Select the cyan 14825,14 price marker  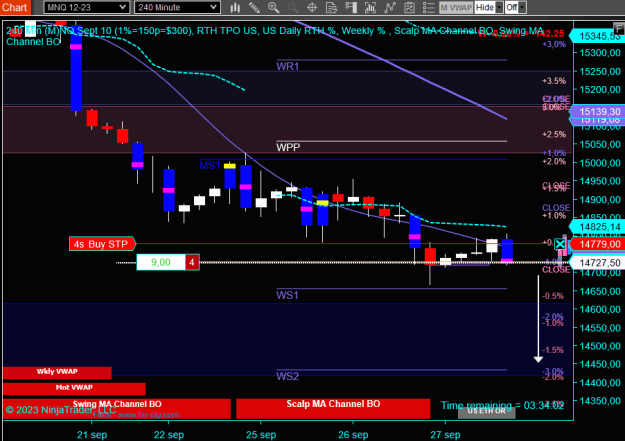597,227
